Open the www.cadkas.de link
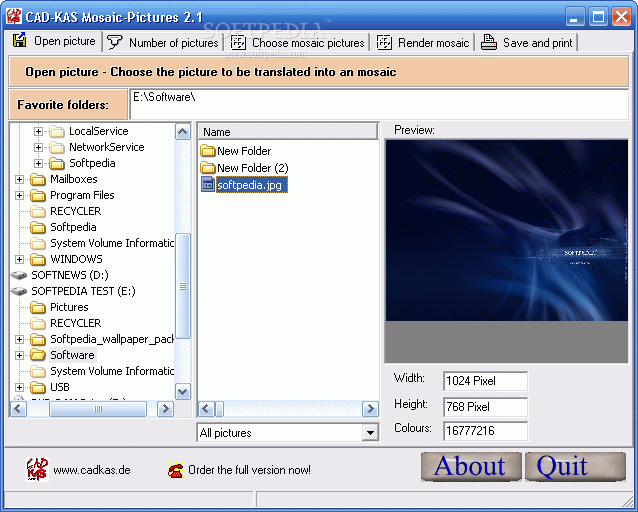Viewport: 638px width, 512px height. pyautogui.click(x=92, y=470)
